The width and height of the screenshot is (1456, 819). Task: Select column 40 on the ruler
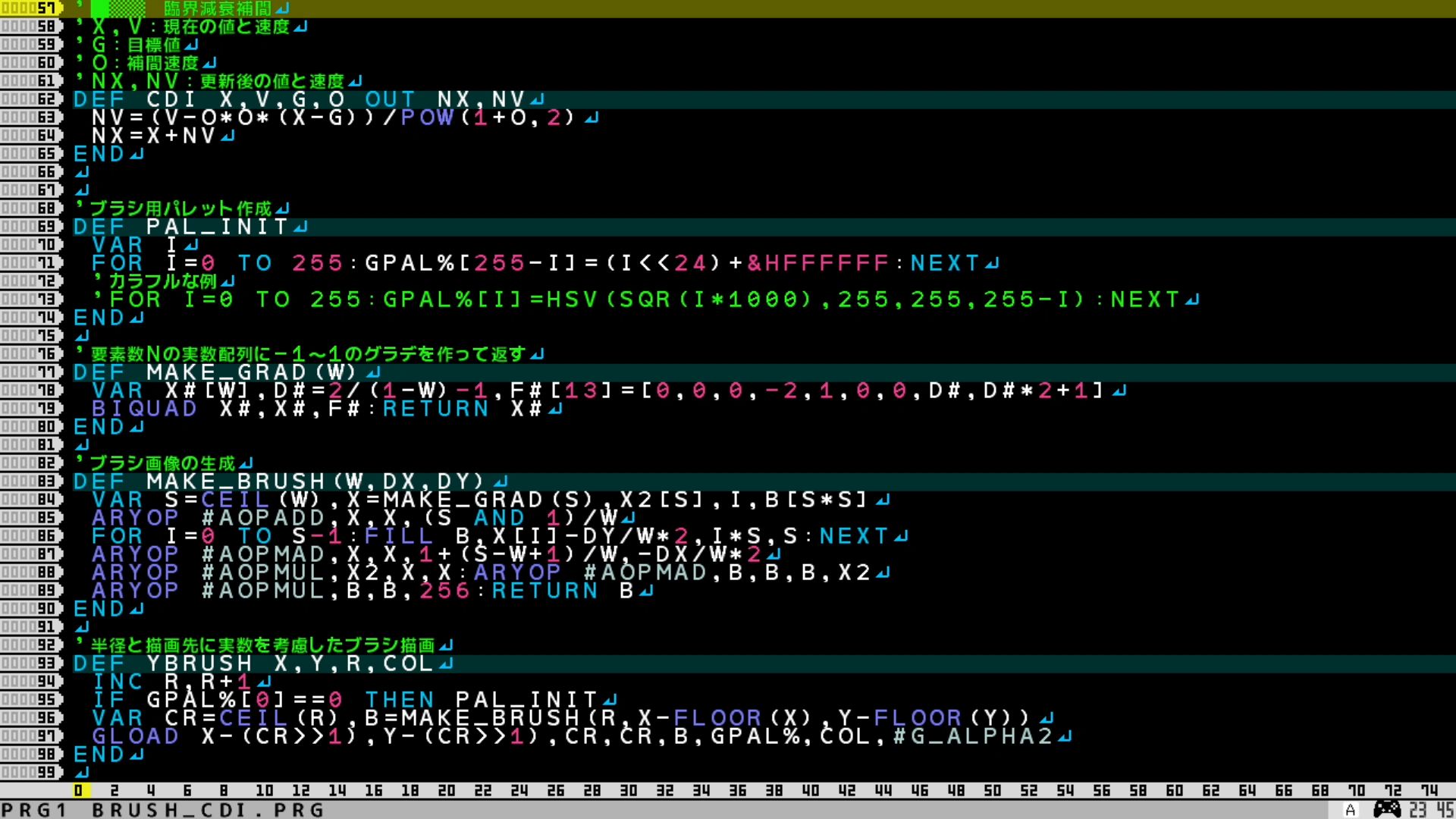click(811, 790)
